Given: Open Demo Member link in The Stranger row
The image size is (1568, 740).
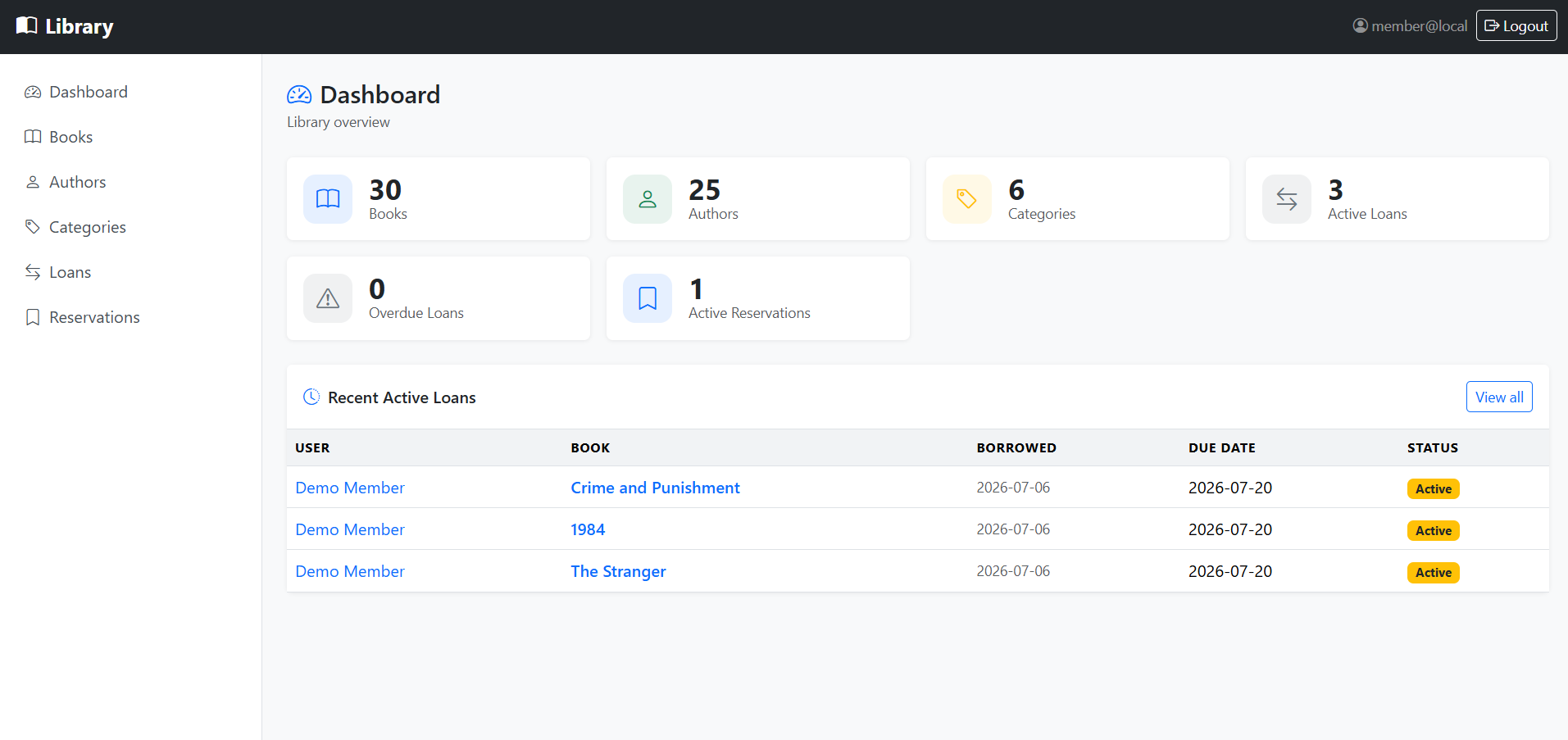Looking at the screenshot, I should (350, 571).
